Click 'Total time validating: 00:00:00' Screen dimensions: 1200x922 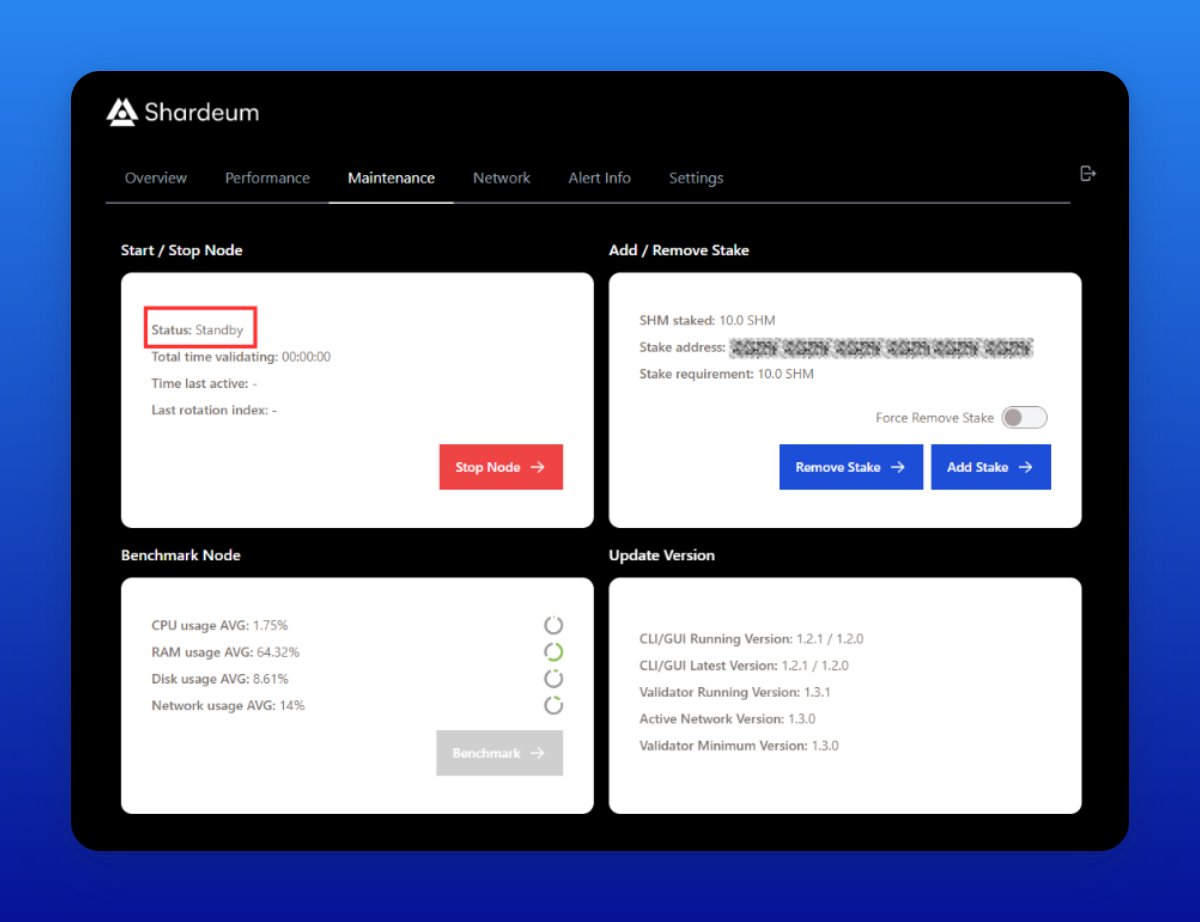[241, 357]
